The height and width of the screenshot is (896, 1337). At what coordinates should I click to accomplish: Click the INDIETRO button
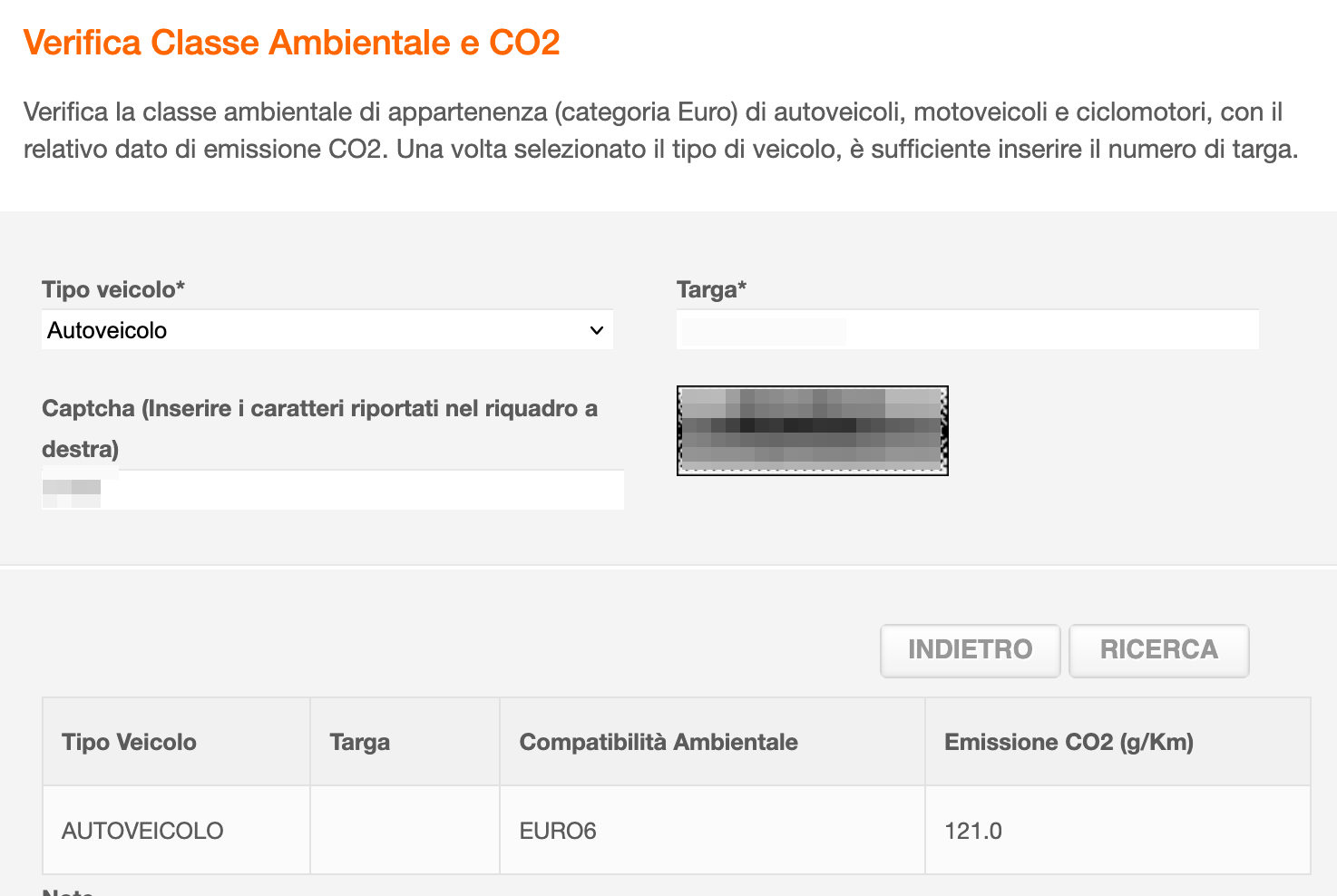pyautogui.click(x=971, y=650)
